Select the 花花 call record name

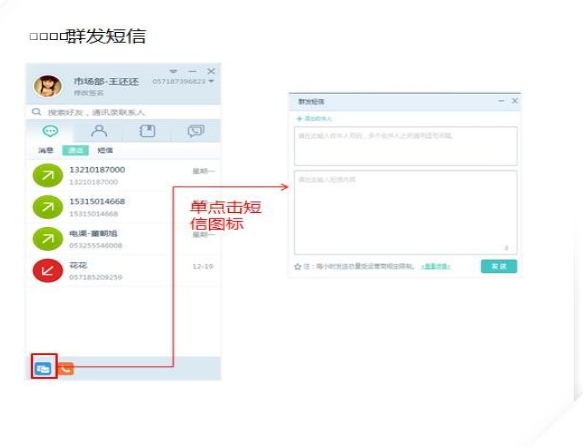pyautogui.click(x=78, y=265)
